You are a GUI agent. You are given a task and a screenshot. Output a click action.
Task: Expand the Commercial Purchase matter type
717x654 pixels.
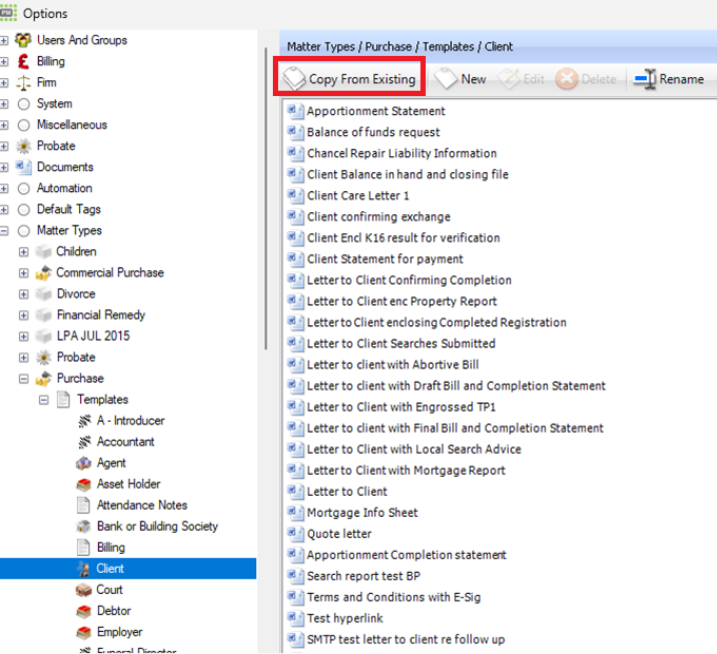tap(23, 273)
